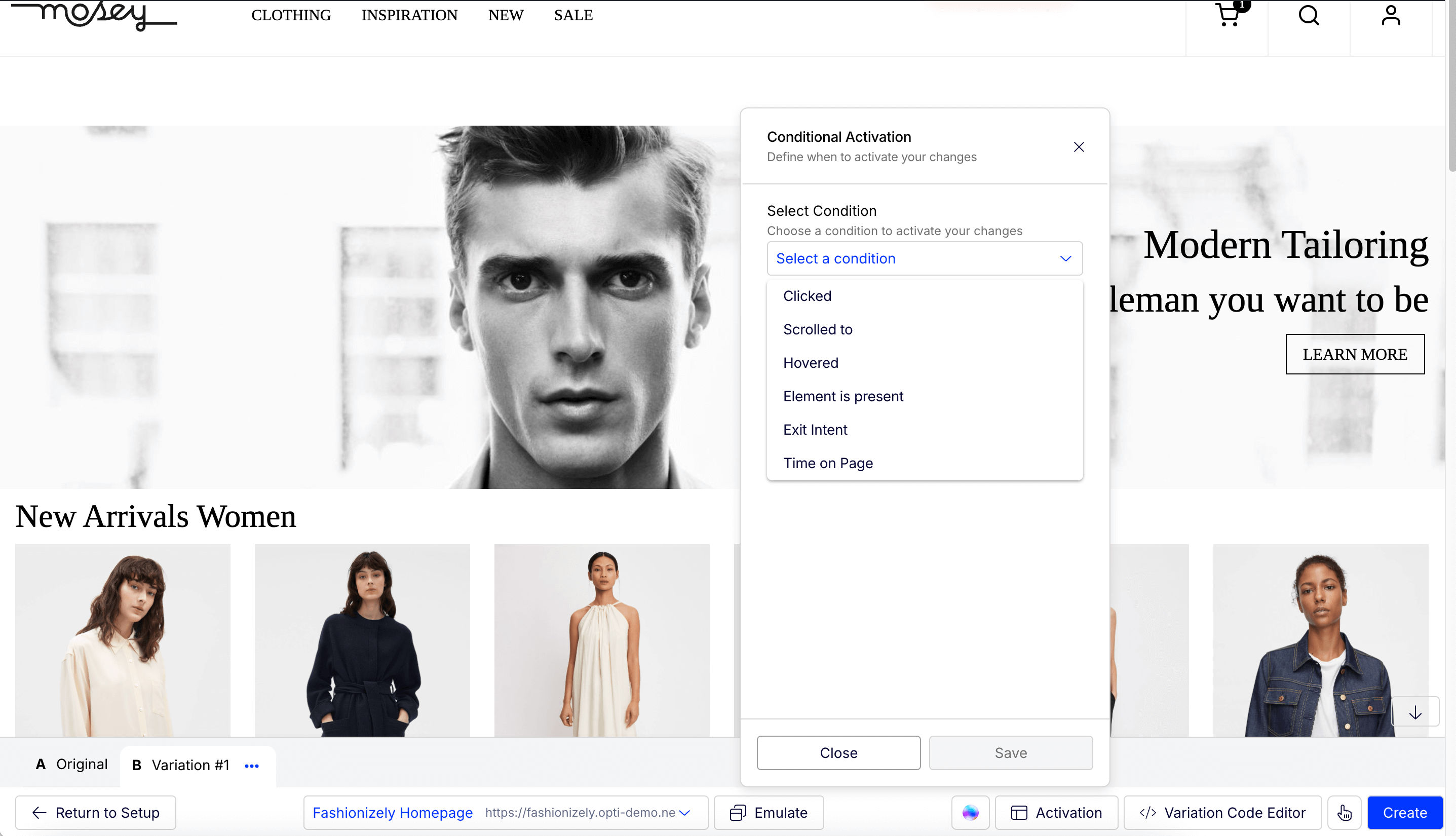Image resolution: width=1456 pixels, height=836 pixels.
Task: Click the colorful Opal AI orb icon
Action: coord(970,813)
